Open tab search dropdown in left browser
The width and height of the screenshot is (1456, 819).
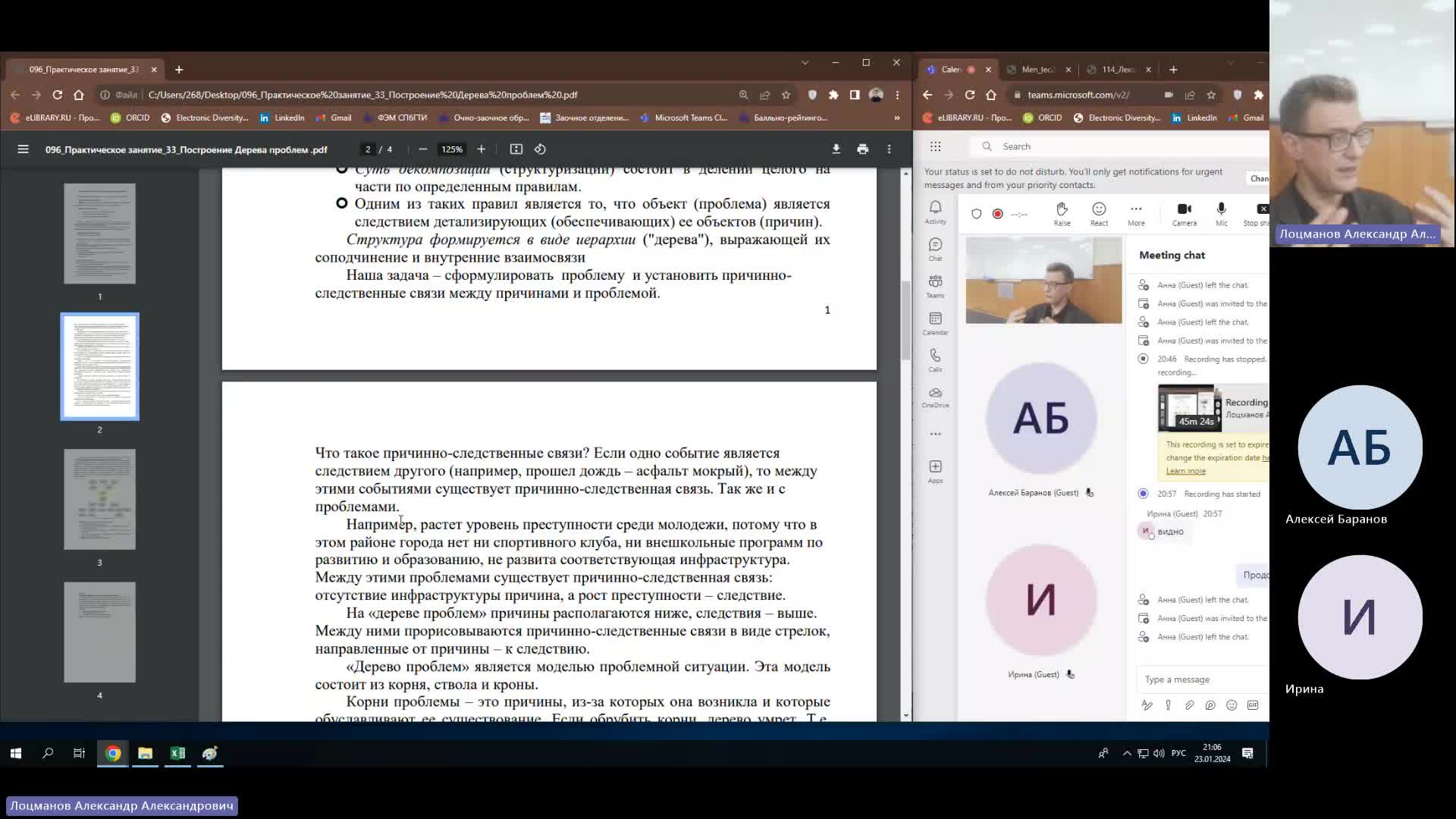pos(805,62)
